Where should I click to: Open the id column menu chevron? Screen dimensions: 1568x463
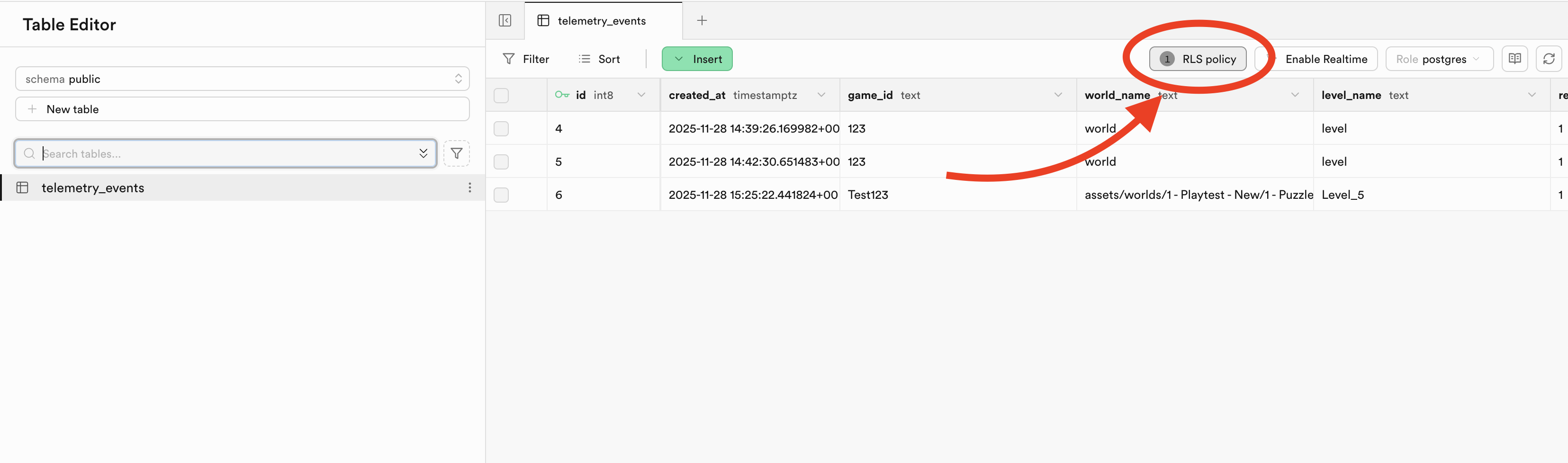click(x=641, y=95)
